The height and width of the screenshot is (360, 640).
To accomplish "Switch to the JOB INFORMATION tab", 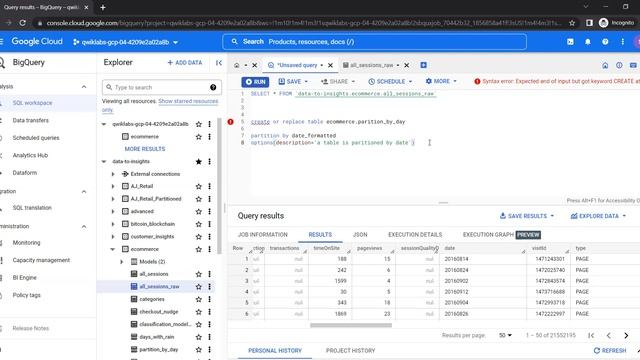I will [263, 235].
